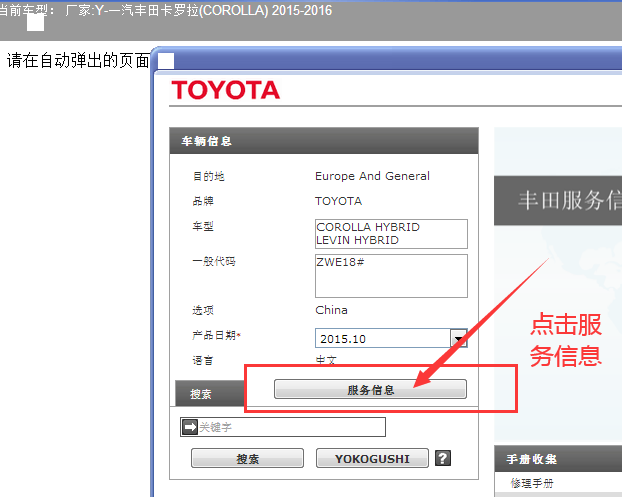
Task: Open 修理手册 under 手册收集
Action: click(532, 483)
